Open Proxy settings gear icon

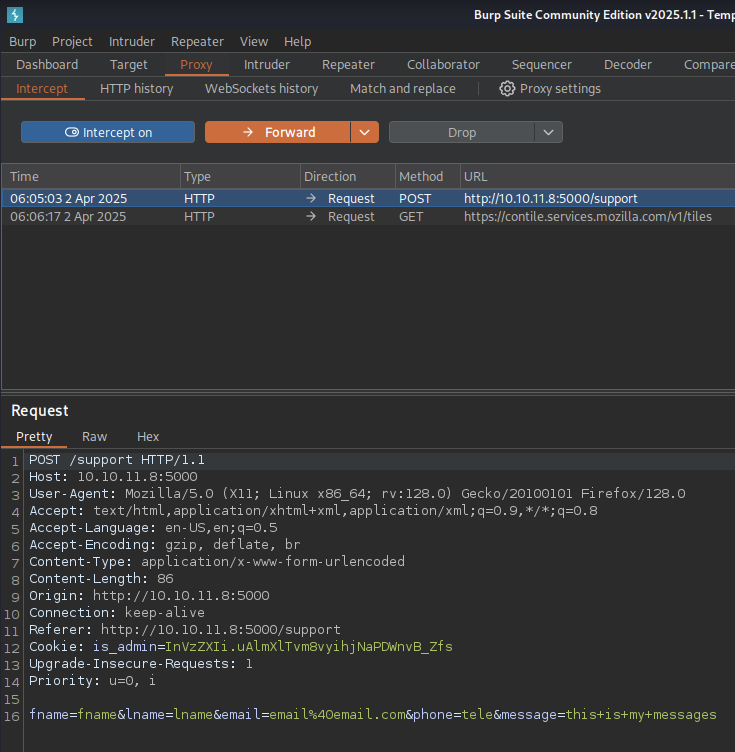(x=507, y=89)
